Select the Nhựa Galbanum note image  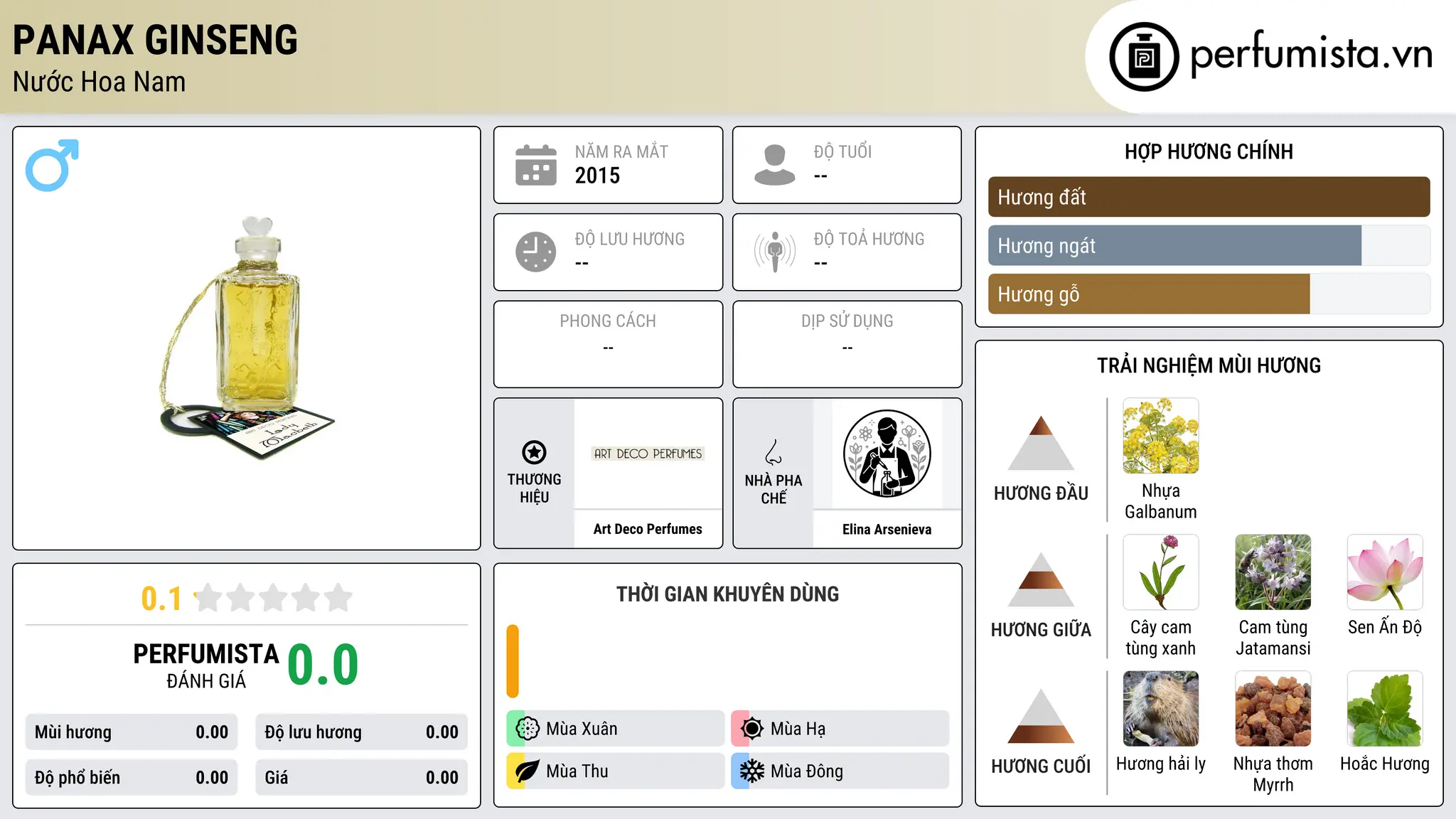(x=1161, y=436)
